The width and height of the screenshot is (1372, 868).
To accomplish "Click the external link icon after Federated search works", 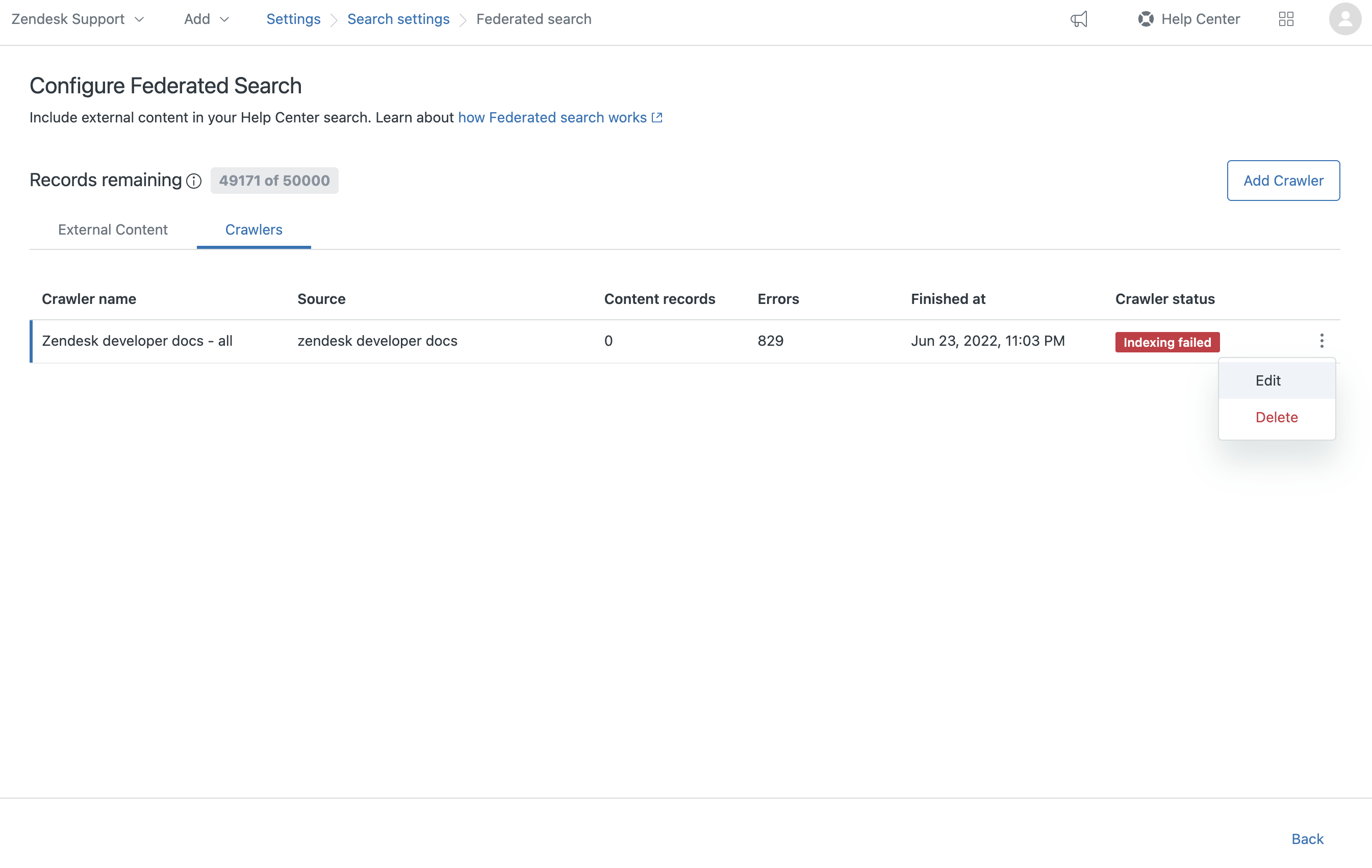I will (x=657, y=117).
